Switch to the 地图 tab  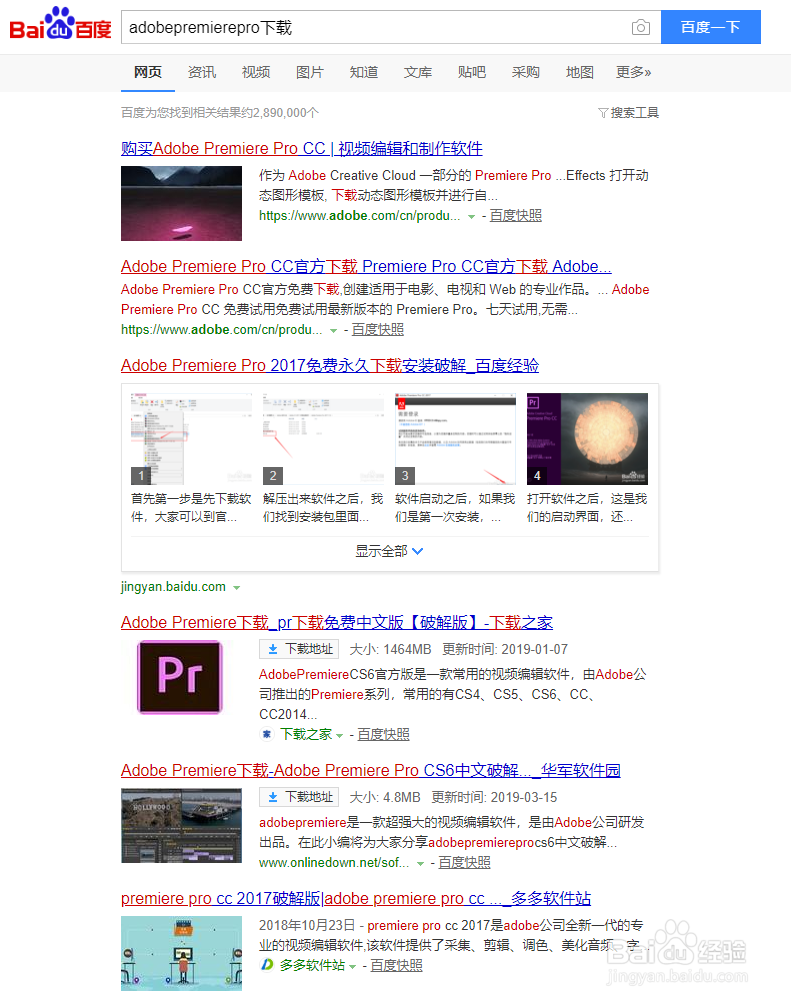tap(580, 72)
